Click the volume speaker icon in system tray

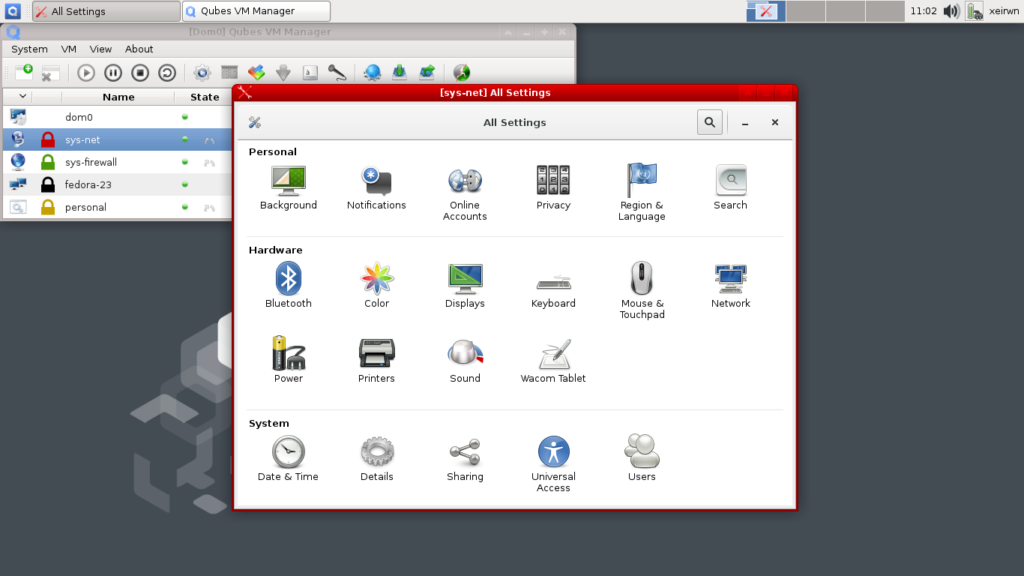tap(951, 11)
